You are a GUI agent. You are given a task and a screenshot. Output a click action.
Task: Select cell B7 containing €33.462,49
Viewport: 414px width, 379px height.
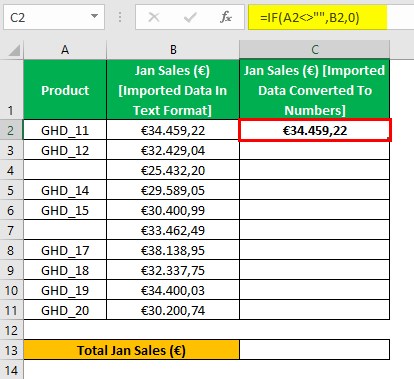(173, 230)
